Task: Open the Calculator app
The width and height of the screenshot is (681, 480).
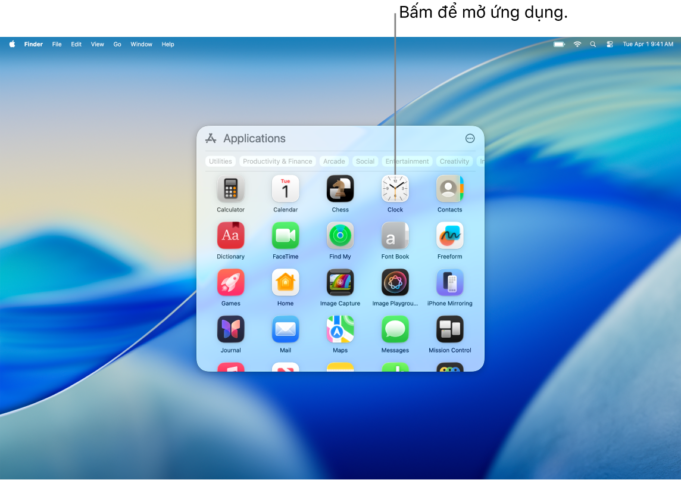Action: click(x=230, y=189)
